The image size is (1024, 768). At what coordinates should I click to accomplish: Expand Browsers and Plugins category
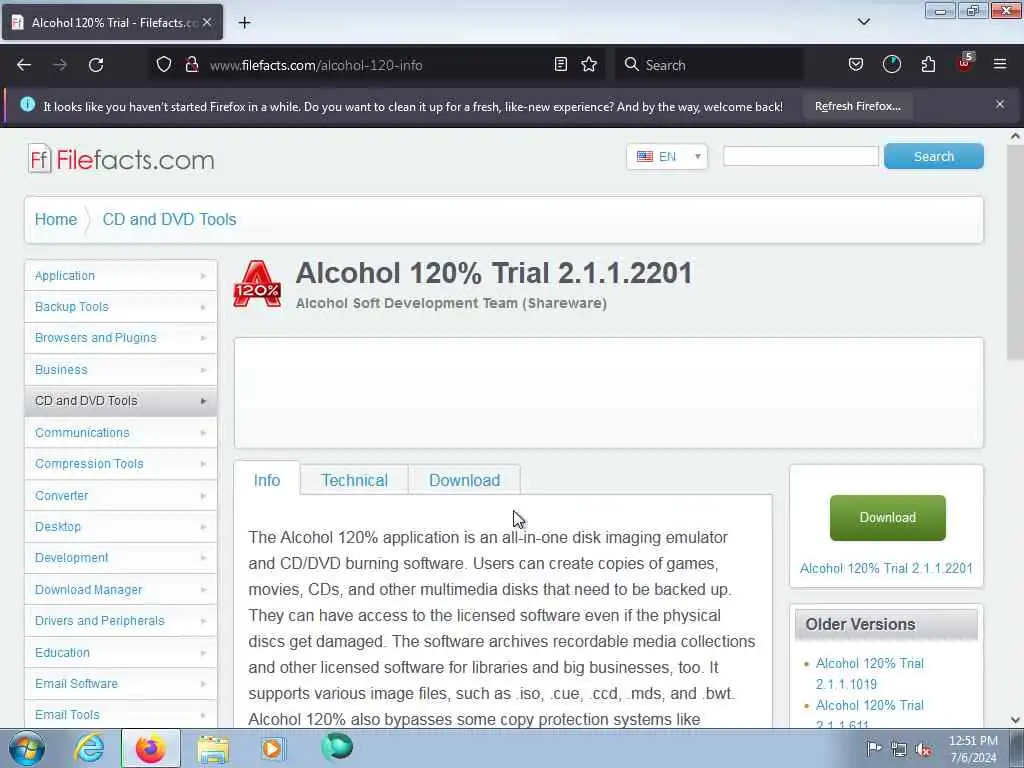tap(121, 338)
